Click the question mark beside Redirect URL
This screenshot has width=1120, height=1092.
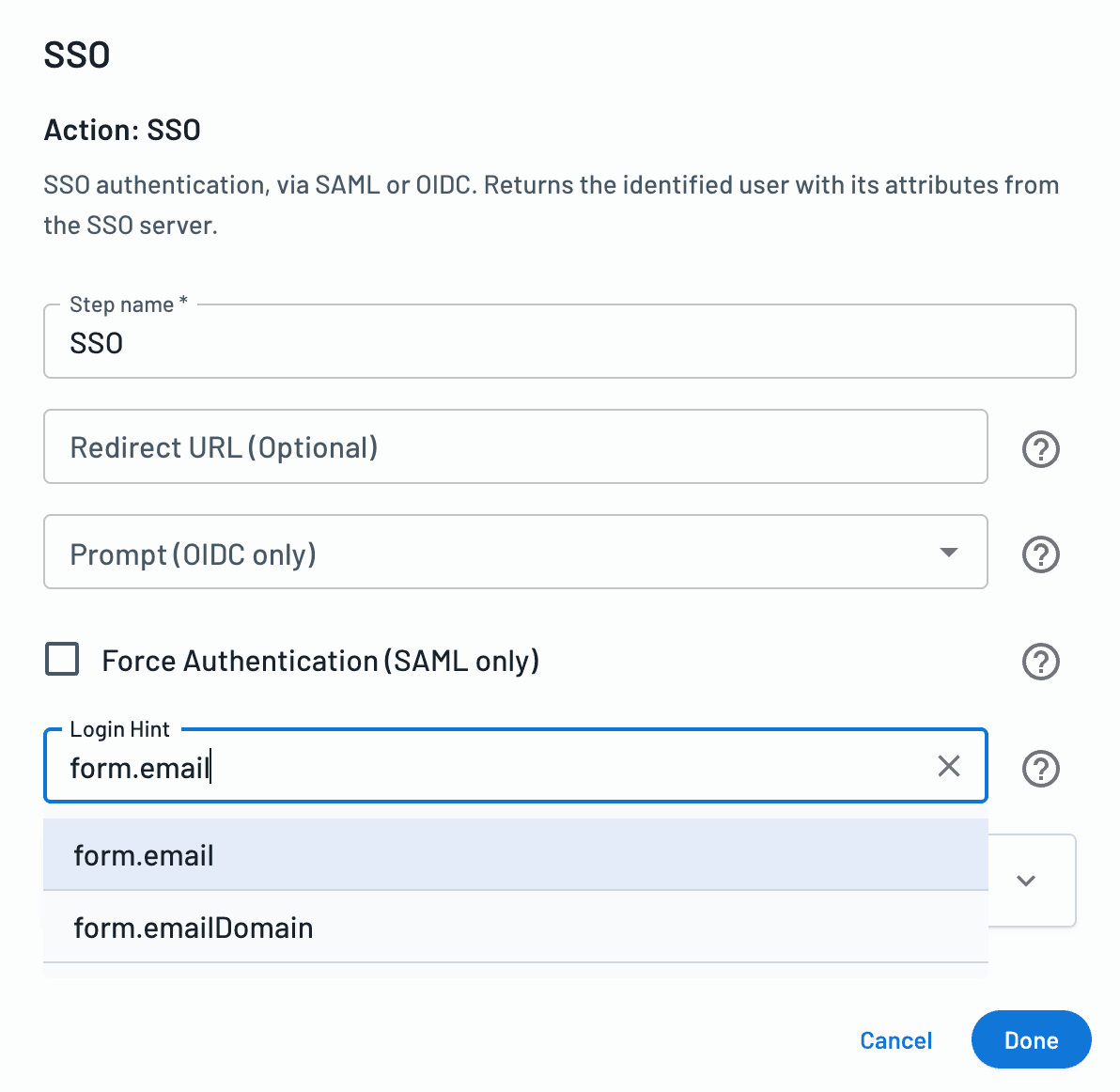click(x=1040, y=449)
